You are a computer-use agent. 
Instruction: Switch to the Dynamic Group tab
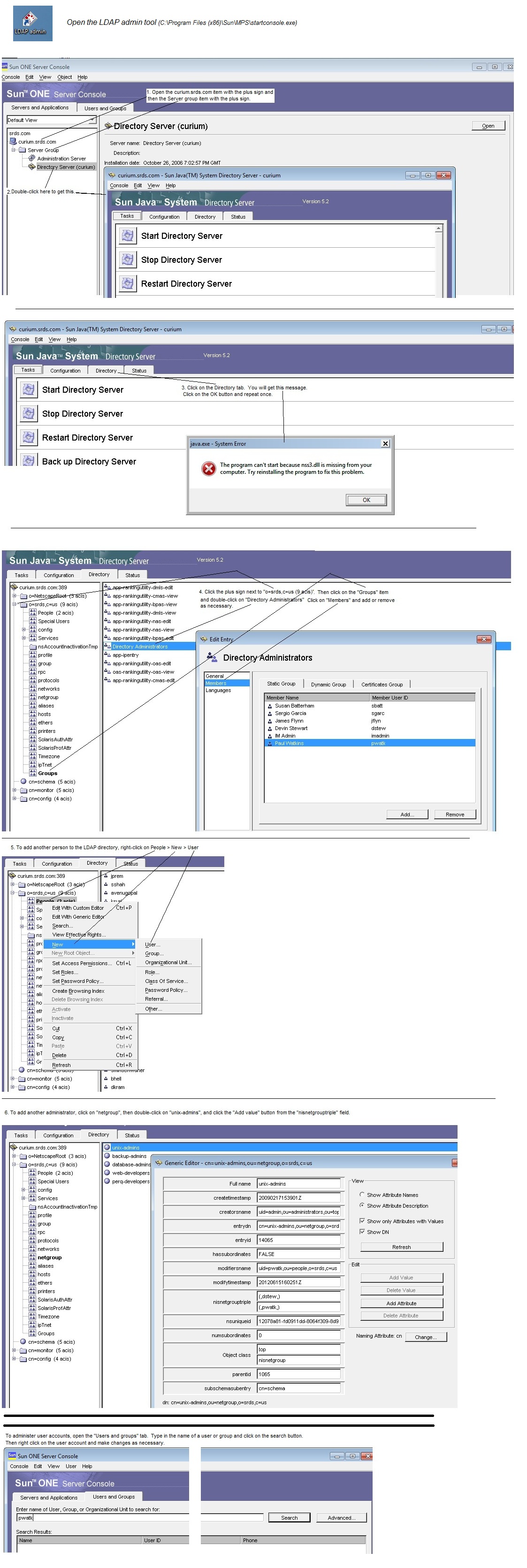coord(328,684)
